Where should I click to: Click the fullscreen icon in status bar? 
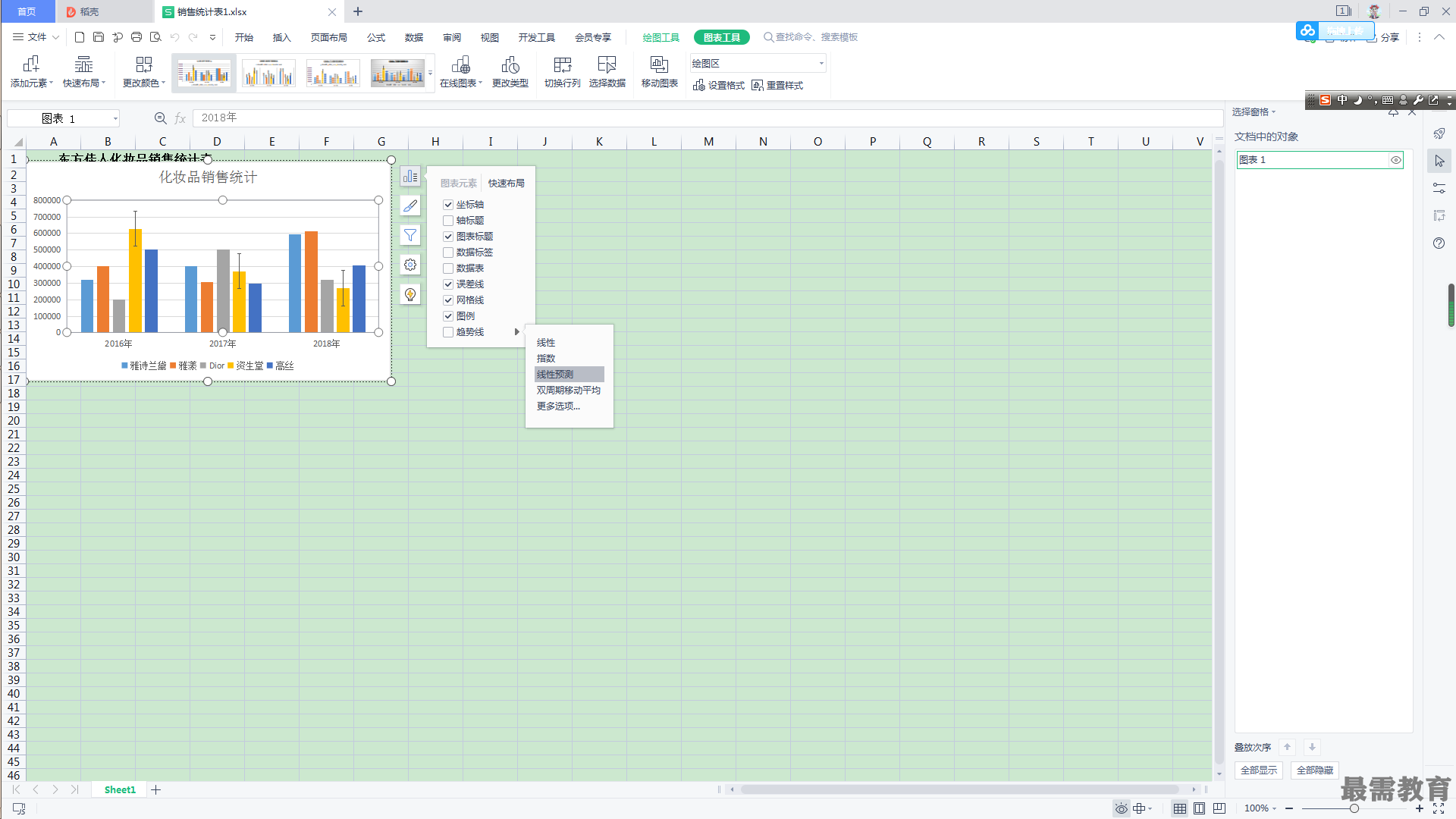1439,809
